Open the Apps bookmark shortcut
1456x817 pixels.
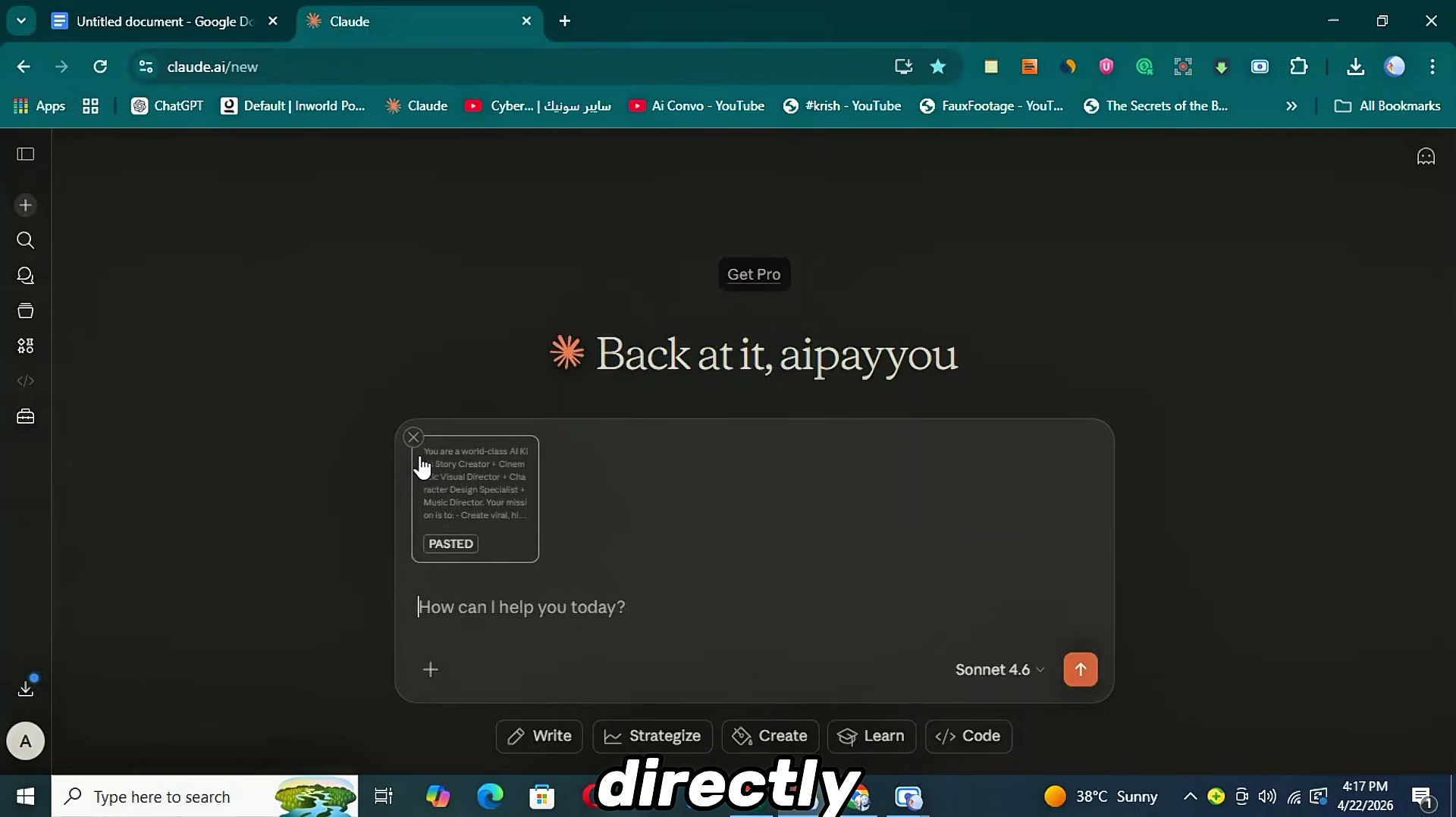pyautogui.click(x=39, y=106)
